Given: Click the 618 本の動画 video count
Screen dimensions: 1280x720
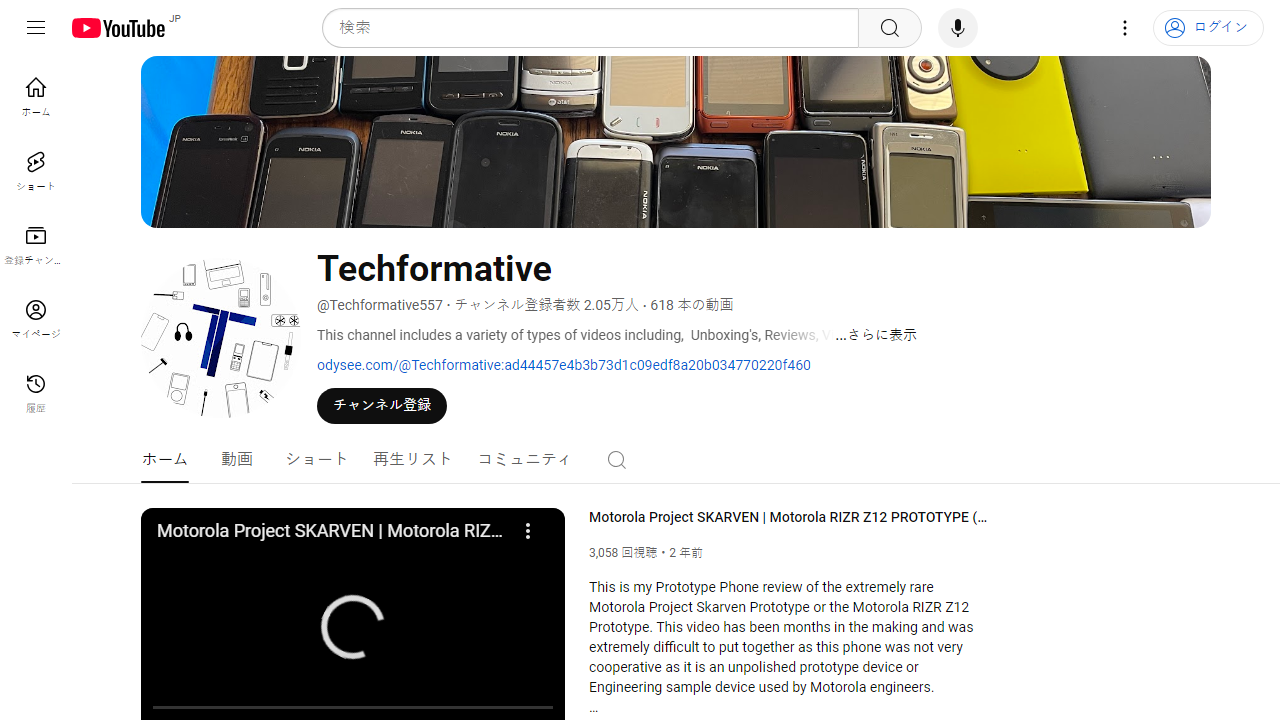Looking at the screenshot, I should point(692,305).
